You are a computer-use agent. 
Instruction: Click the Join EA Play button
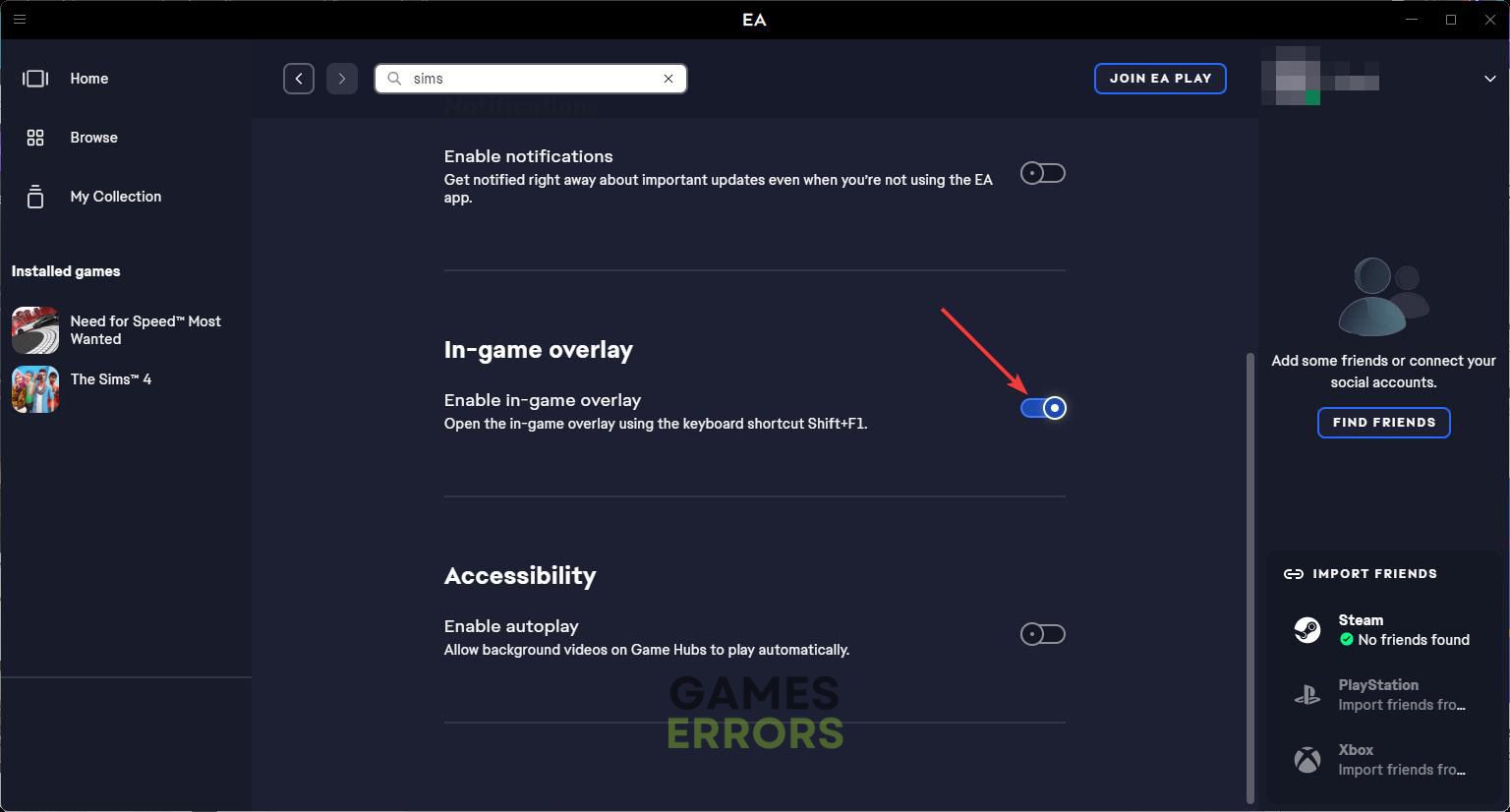click(1160, 79)
